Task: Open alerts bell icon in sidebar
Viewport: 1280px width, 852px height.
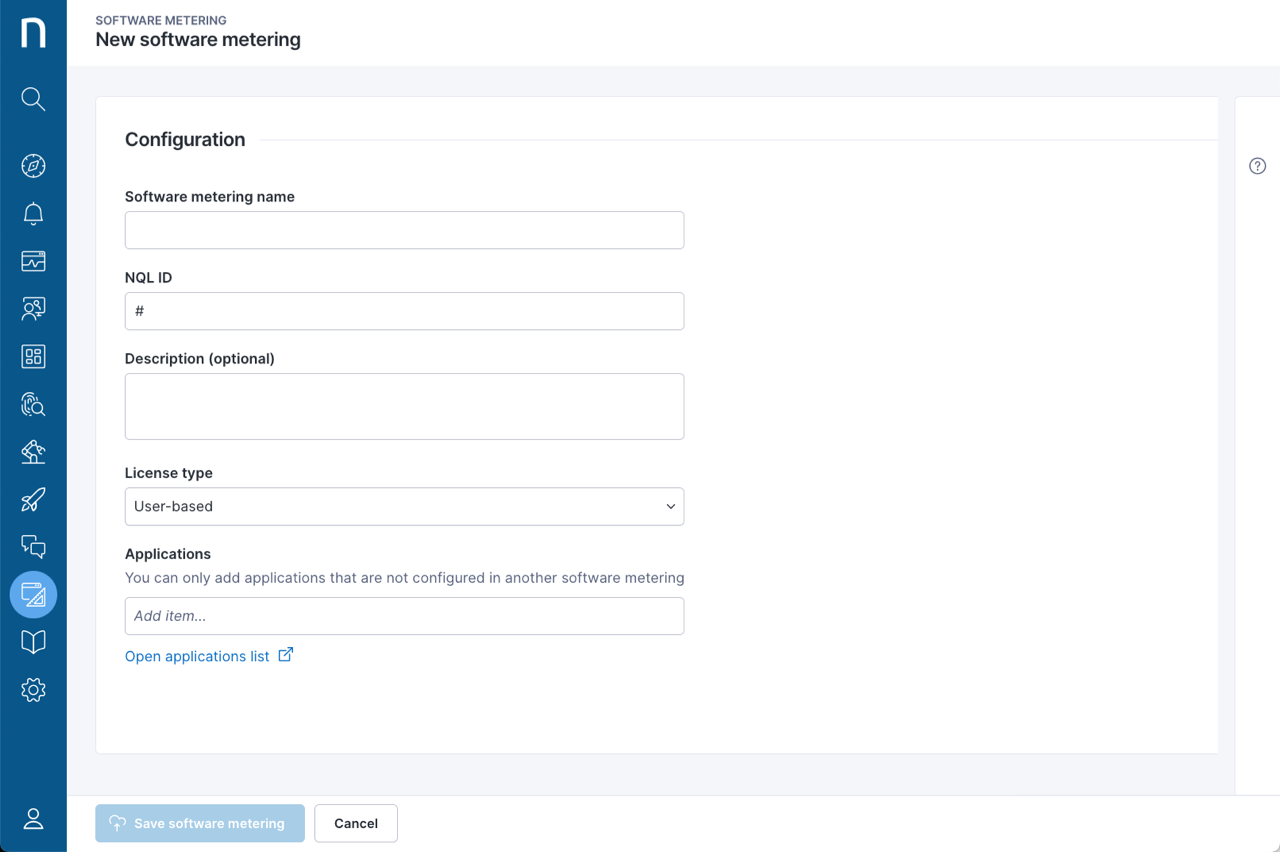Action: 33,214
